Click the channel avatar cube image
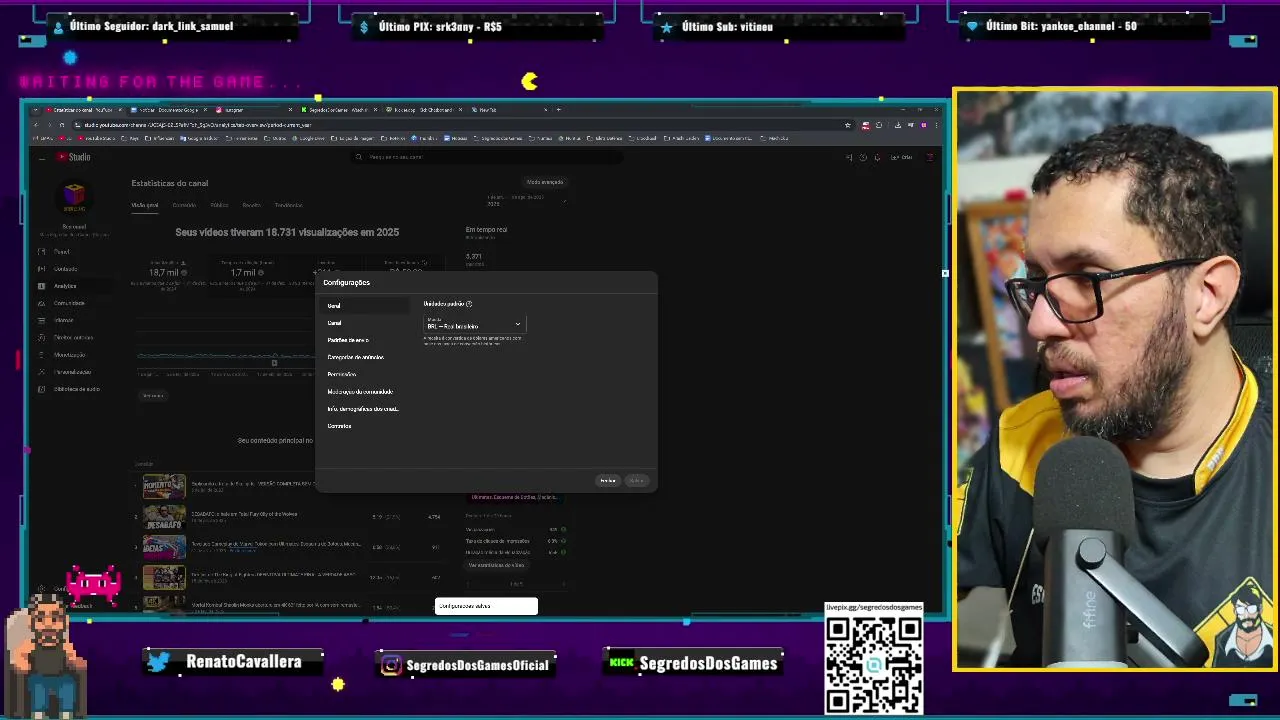 74,196
